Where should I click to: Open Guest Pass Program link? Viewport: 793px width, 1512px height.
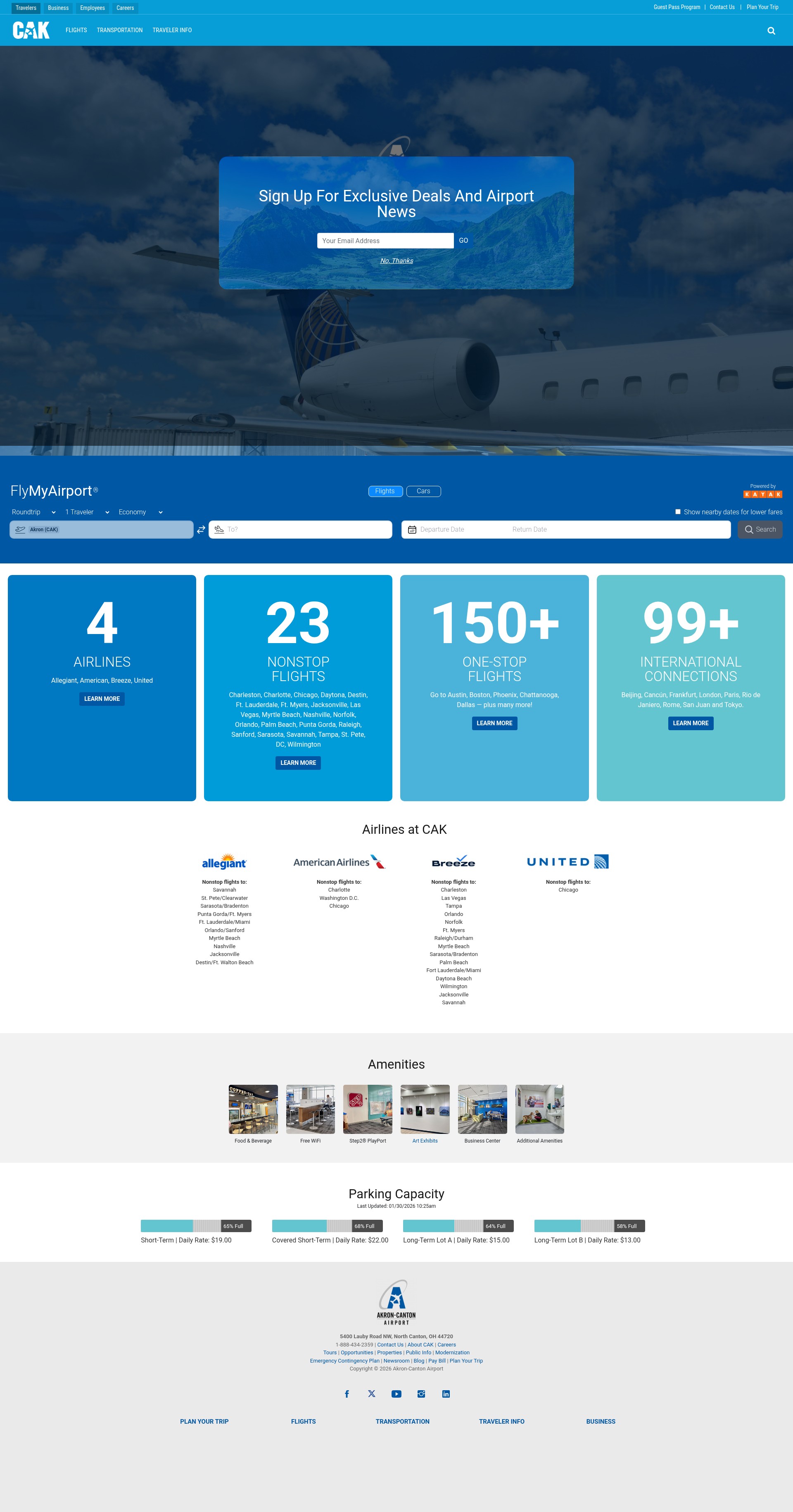(x=677, y=7)
